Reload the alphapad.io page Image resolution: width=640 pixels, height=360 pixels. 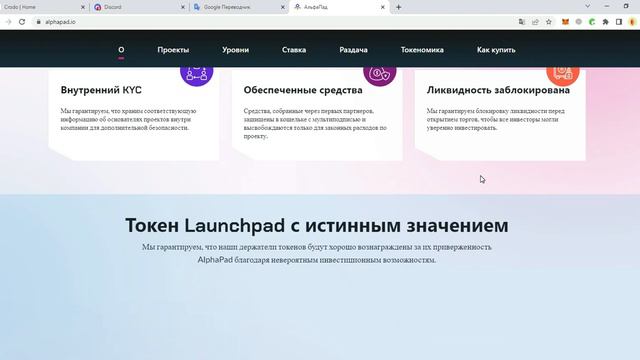pos(22,22)
